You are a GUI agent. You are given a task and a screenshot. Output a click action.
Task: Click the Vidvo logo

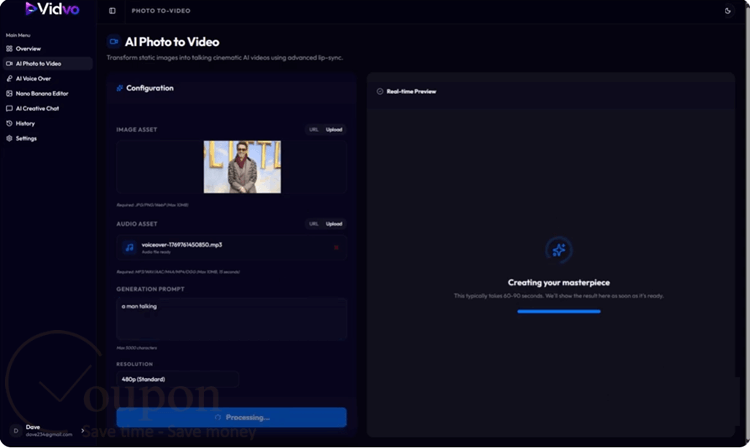52,9
